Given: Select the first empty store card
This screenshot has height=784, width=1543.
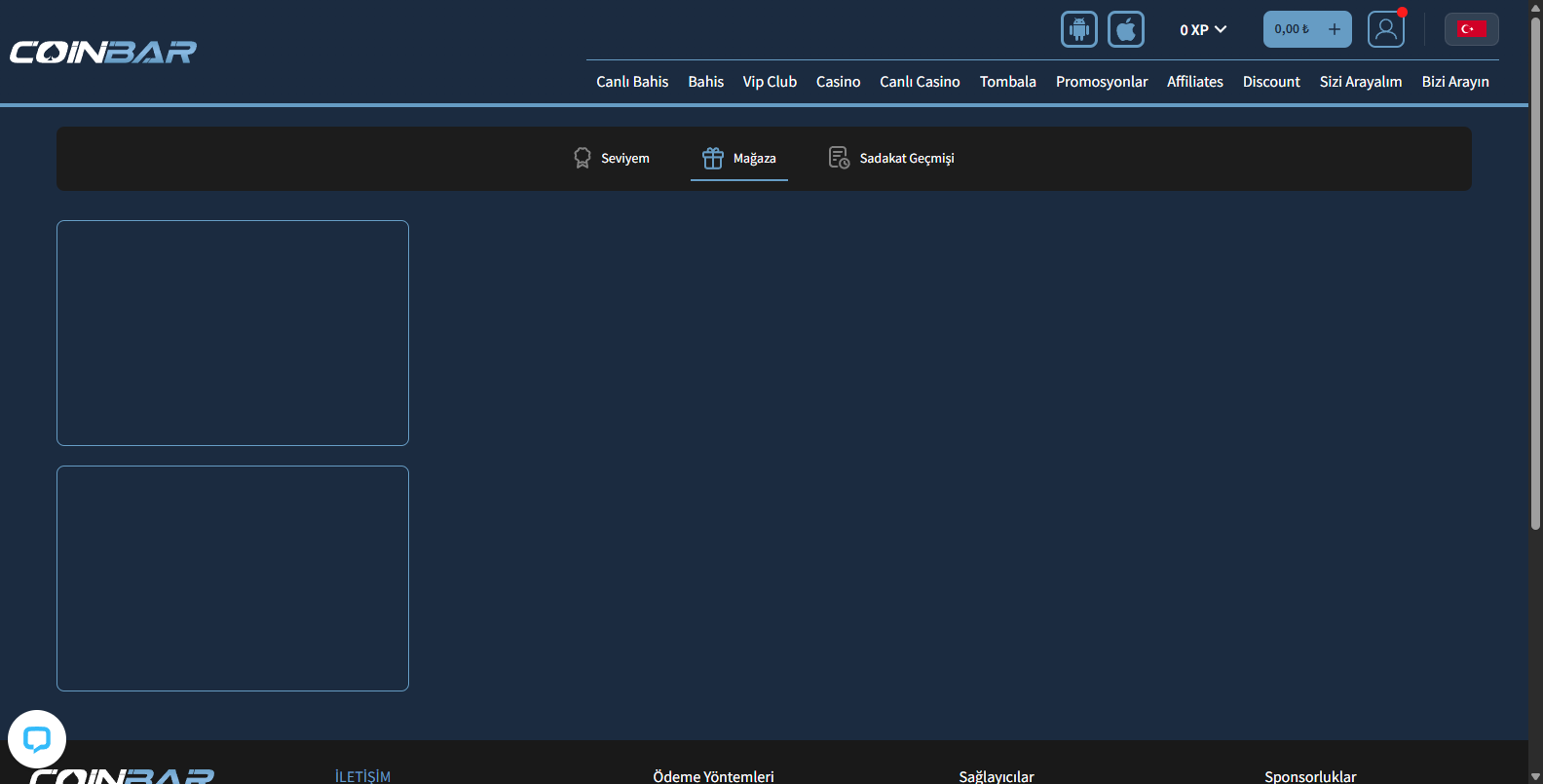Looking at the screenshot, I should point(233,333).
